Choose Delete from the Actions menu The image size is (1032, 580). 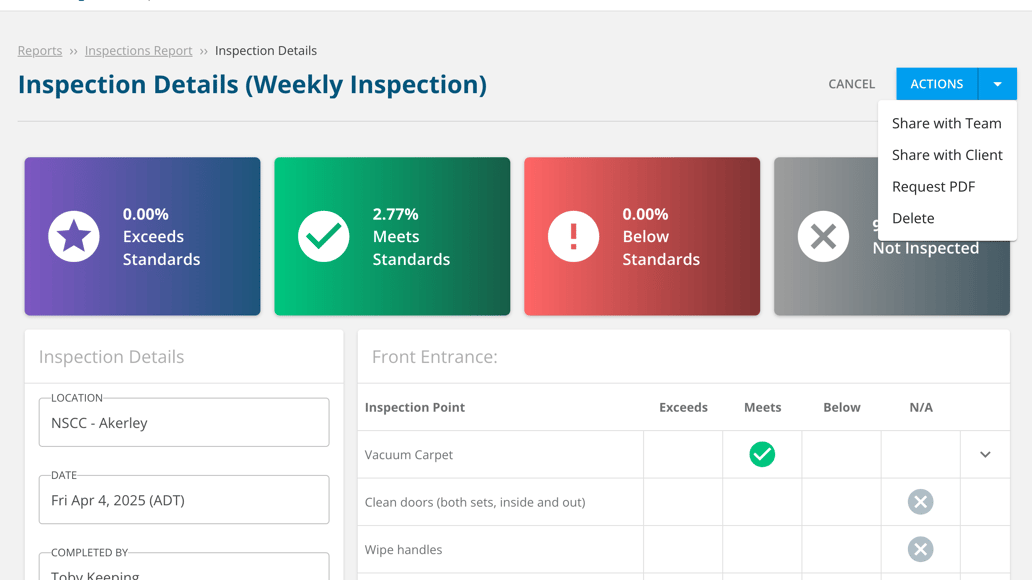(913, 218)
